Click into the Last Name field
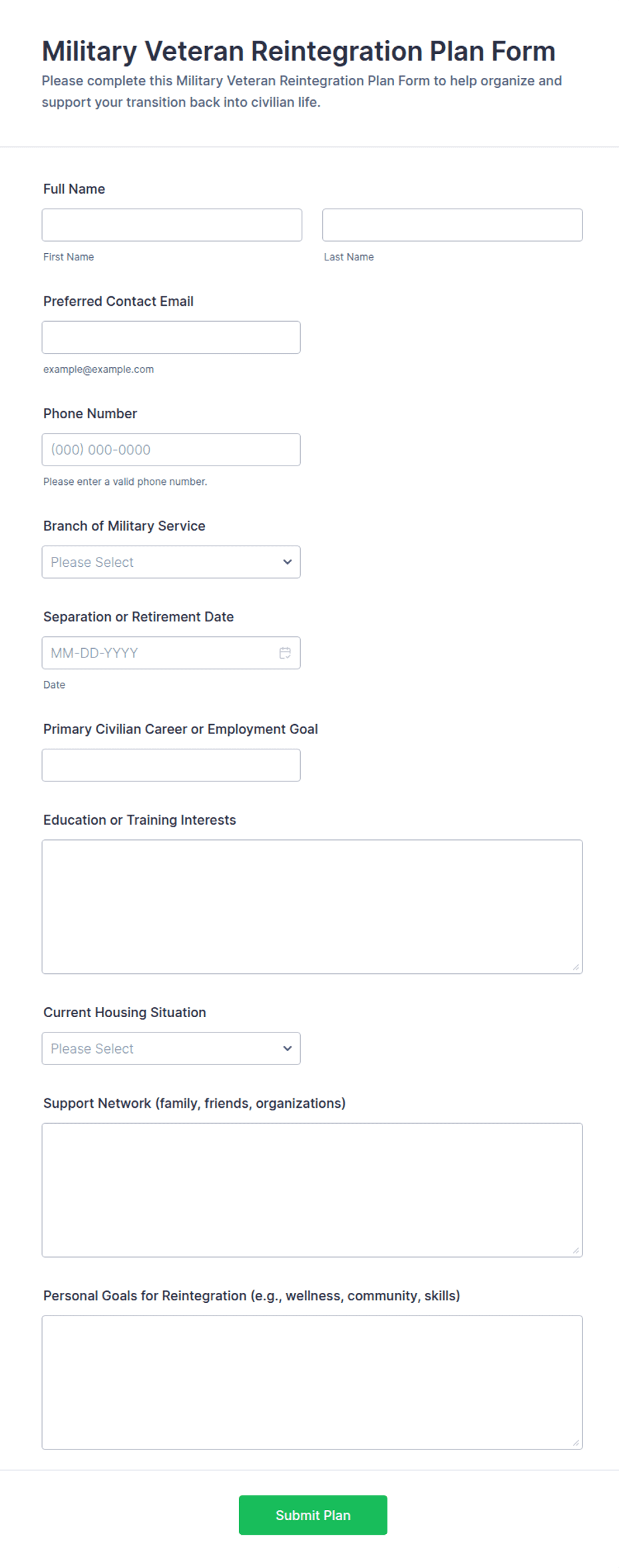Image resolution: width=619 pixels, height=1568 pixels. click(x=453, y=225)
